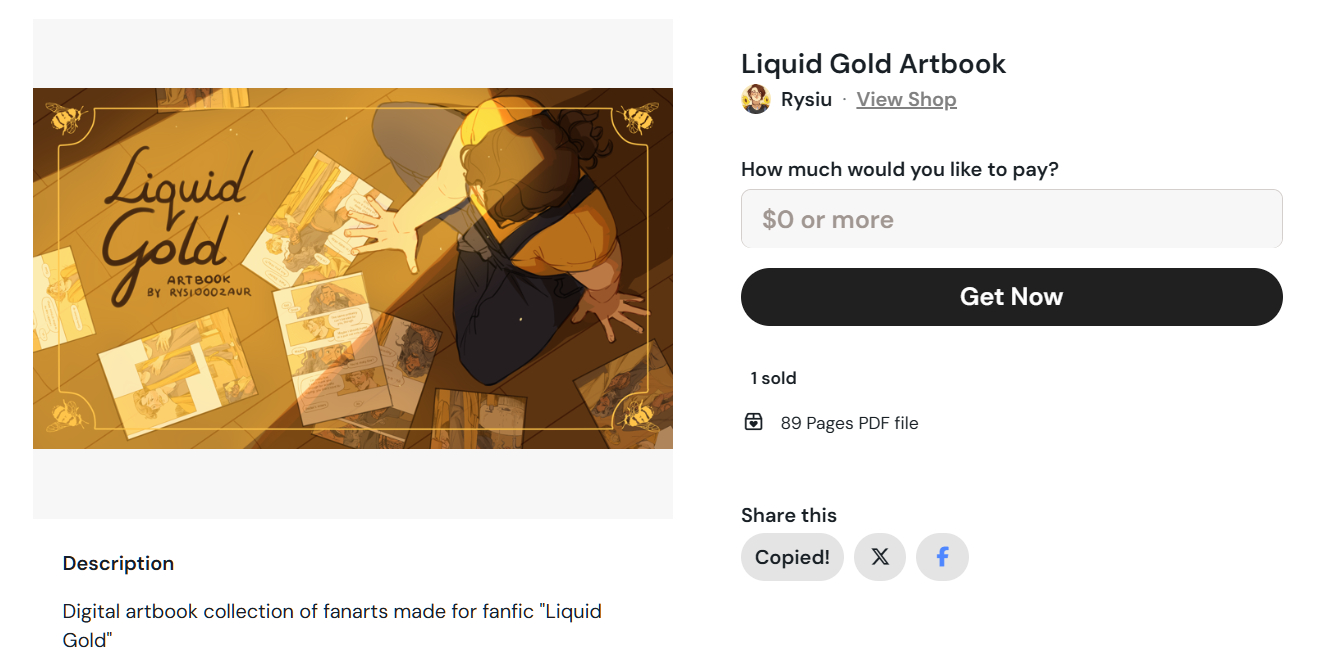
Task: Click the top-left bee icon on cover
Action: (x=67, y=118)
